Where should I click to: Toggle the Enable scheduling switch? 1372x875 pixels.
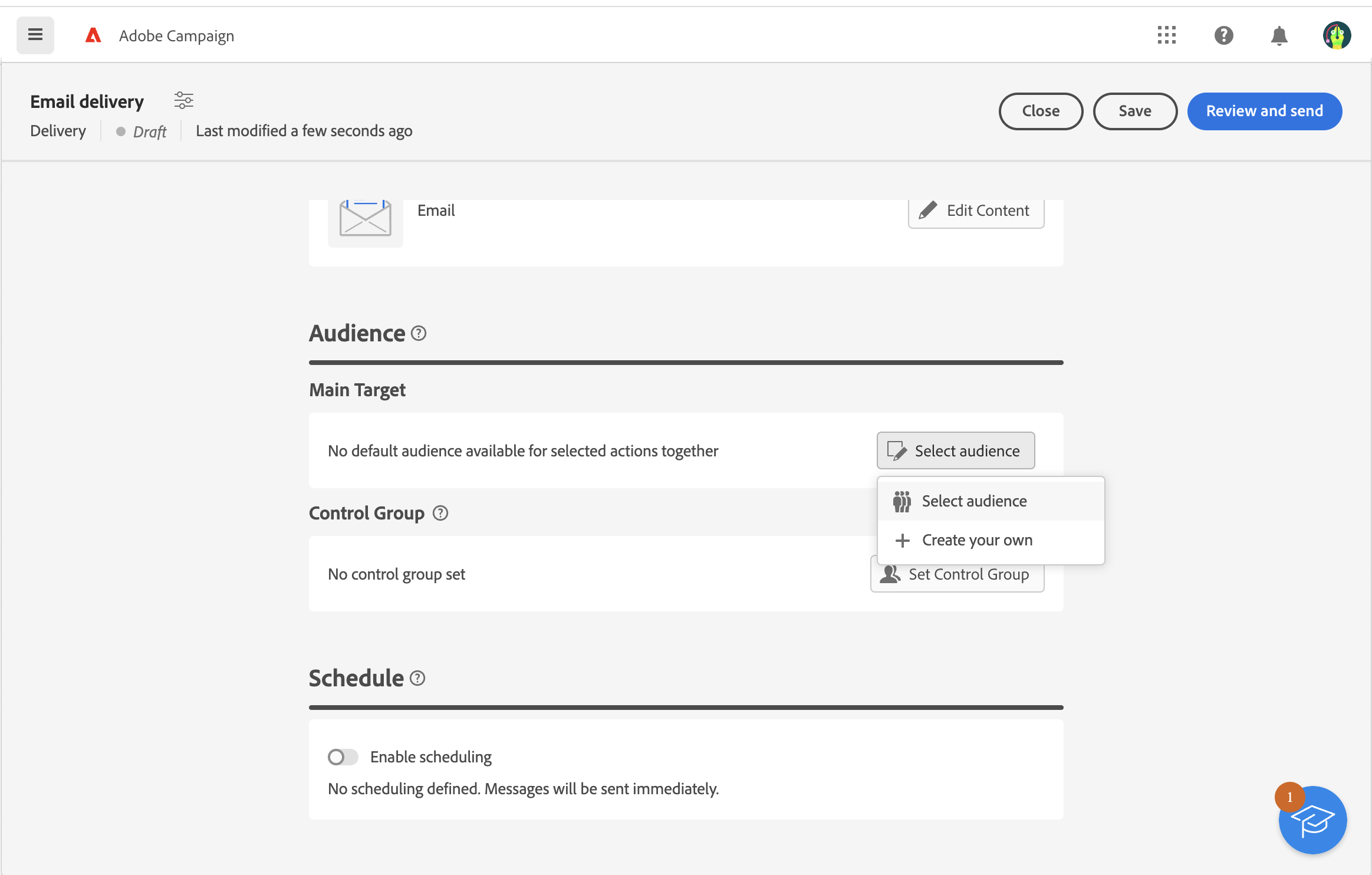point(343,757)
